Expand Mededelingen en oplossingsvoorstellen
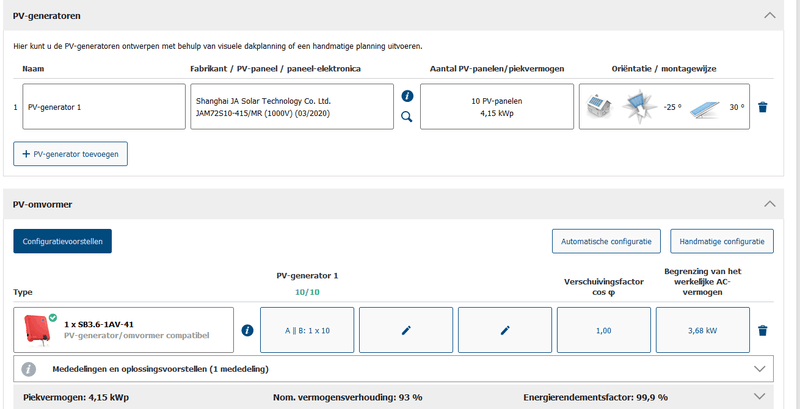 [760, 369]
